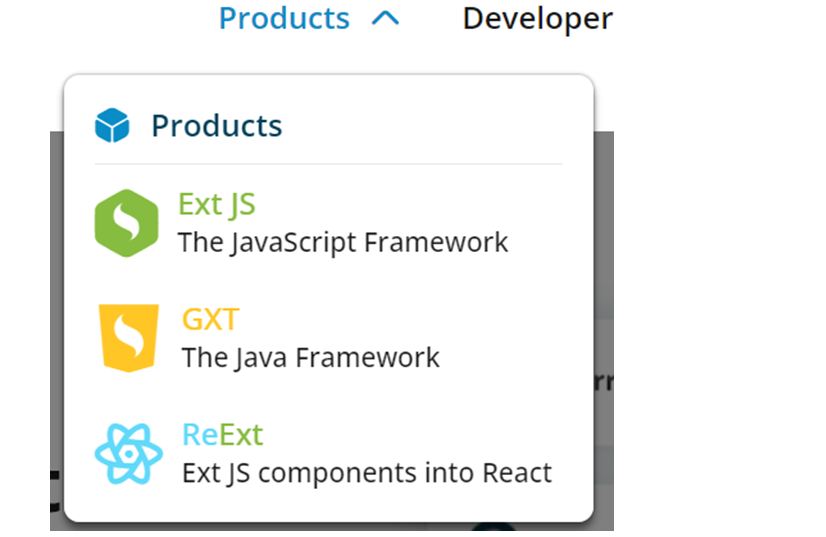Open the Developer menu in navigation bar

[x=537, y=18]
